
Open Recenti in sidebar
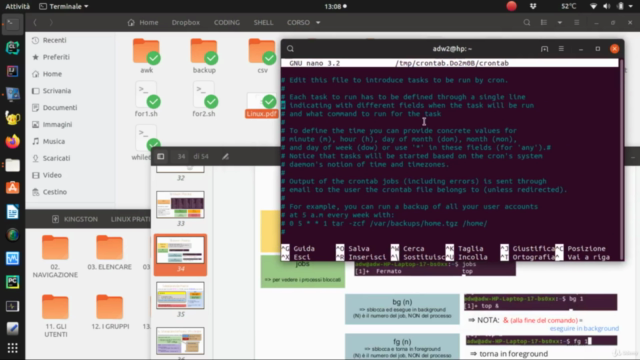point(55,40)
